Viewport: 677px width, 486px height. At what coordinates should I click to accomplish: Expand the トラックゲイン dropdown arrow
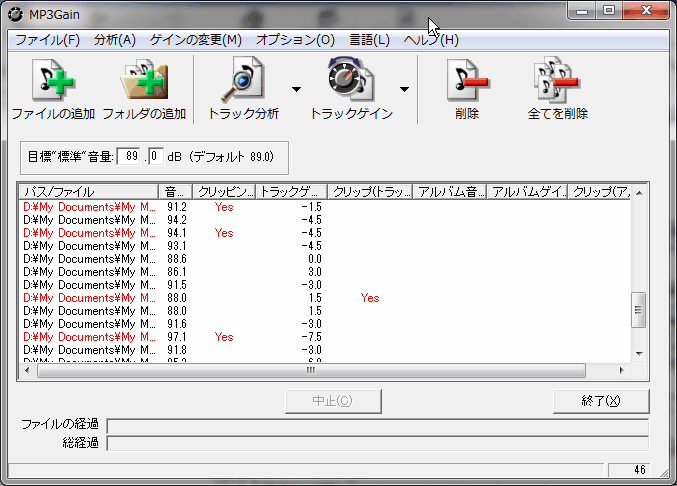[404, 88]
